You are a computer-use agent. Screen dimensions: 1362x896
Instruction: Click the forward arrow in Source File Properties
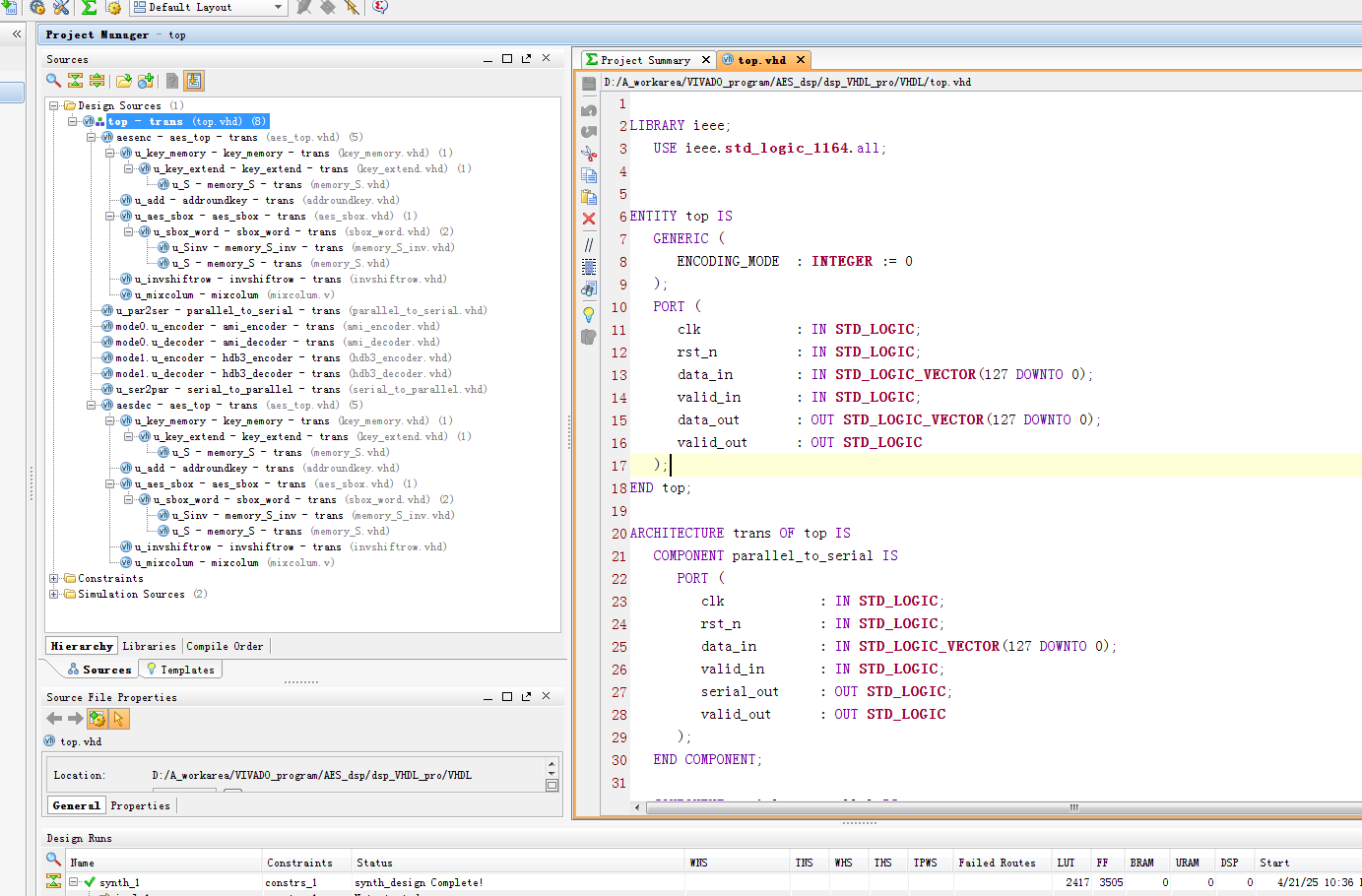coord(75,719)
